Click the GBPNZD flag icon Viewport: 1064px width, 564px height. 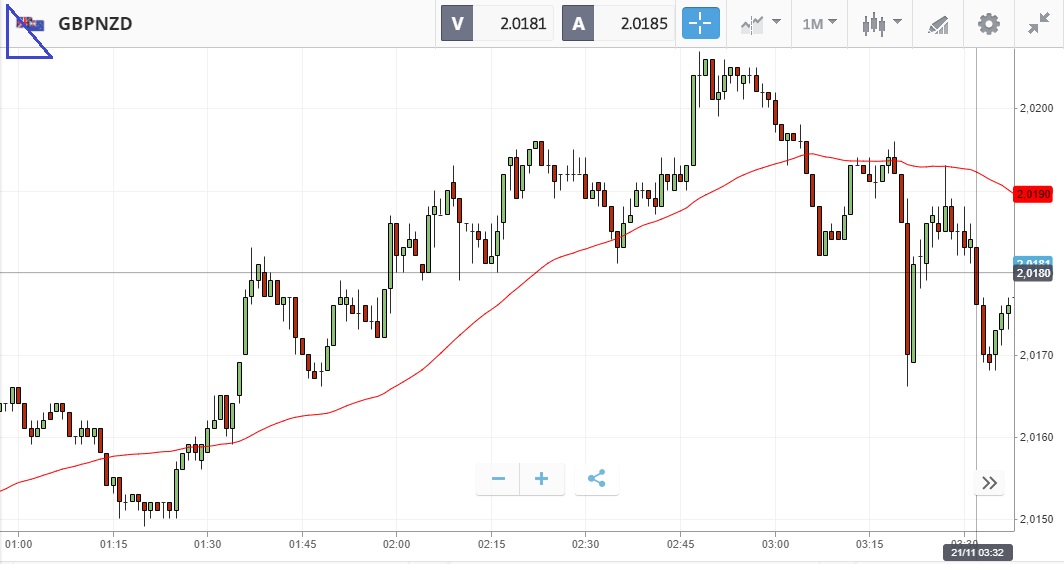click(29, 23)
